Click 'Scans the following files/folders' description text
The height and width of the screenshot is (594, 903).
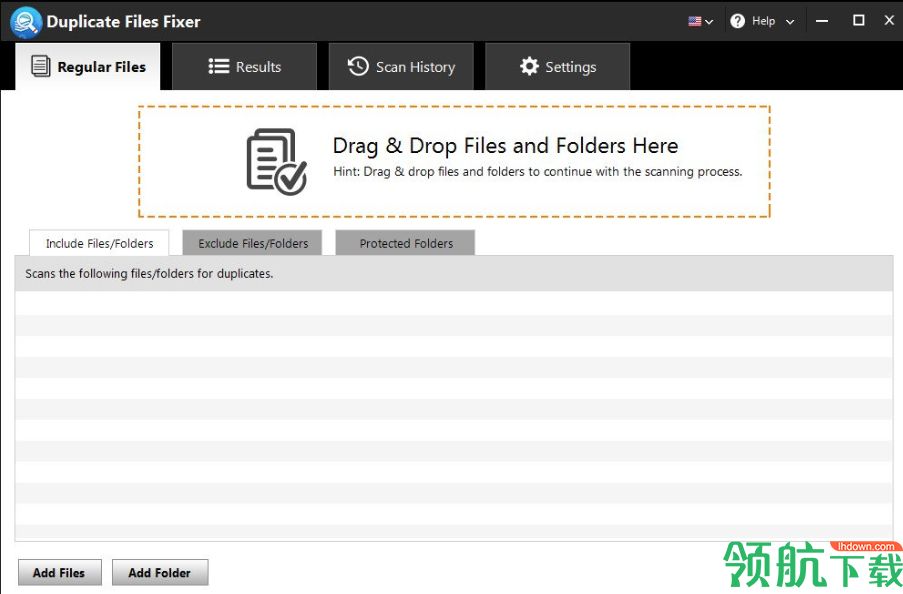tap(149, 274)
